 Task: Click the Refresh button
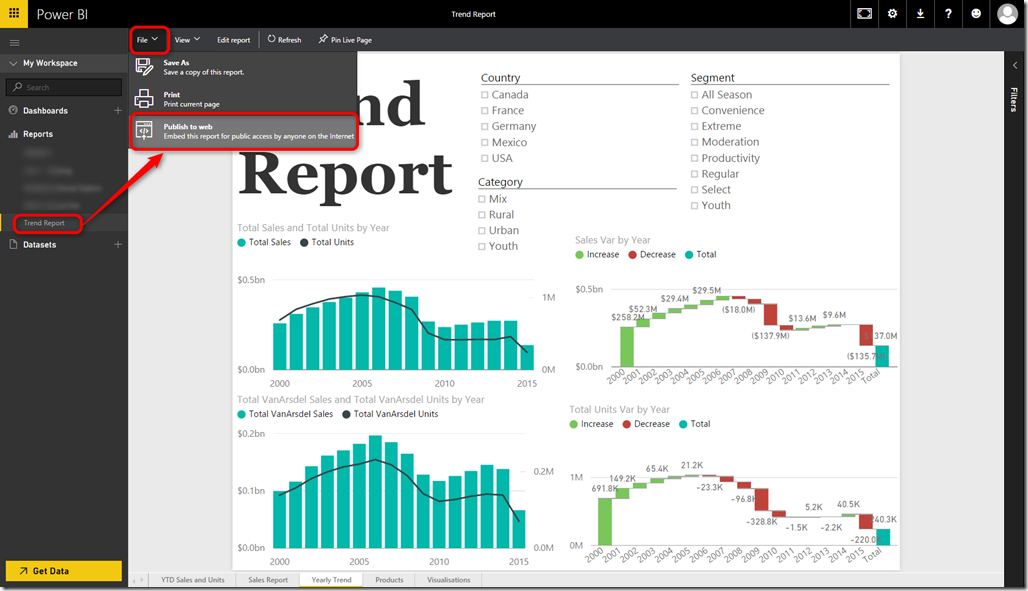(284, 40)
